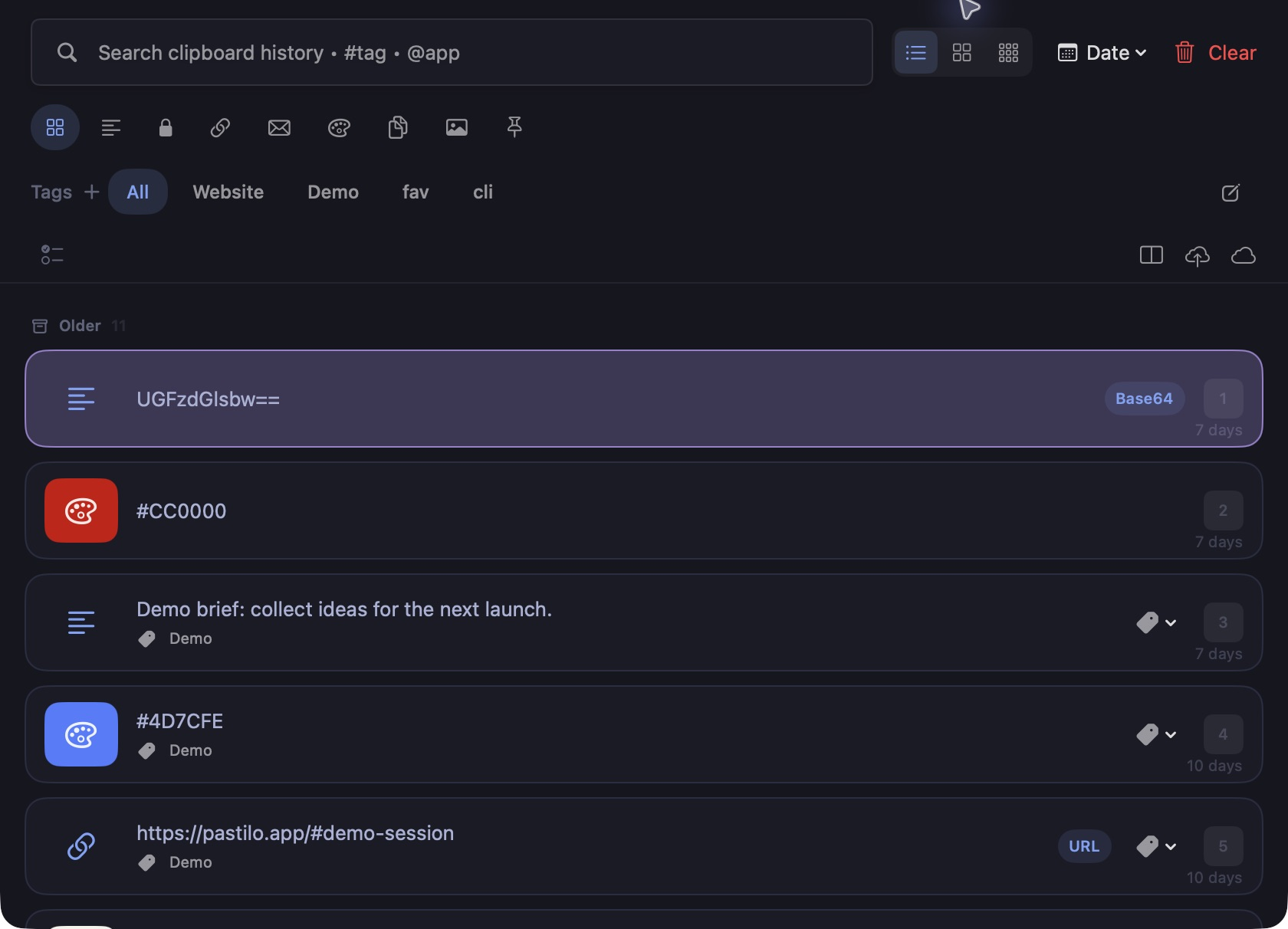Viewport: 1288px width, 929px height.
Task: Click the red Clear button
Action: pos(1216,52)
